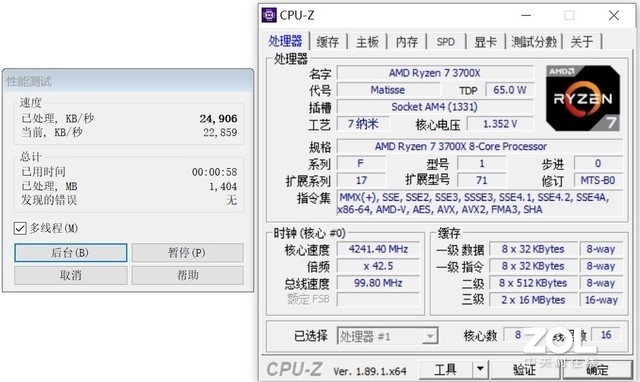The image size is (640, 382).
Task: Click the 确定 button
Action: point(597,370)
